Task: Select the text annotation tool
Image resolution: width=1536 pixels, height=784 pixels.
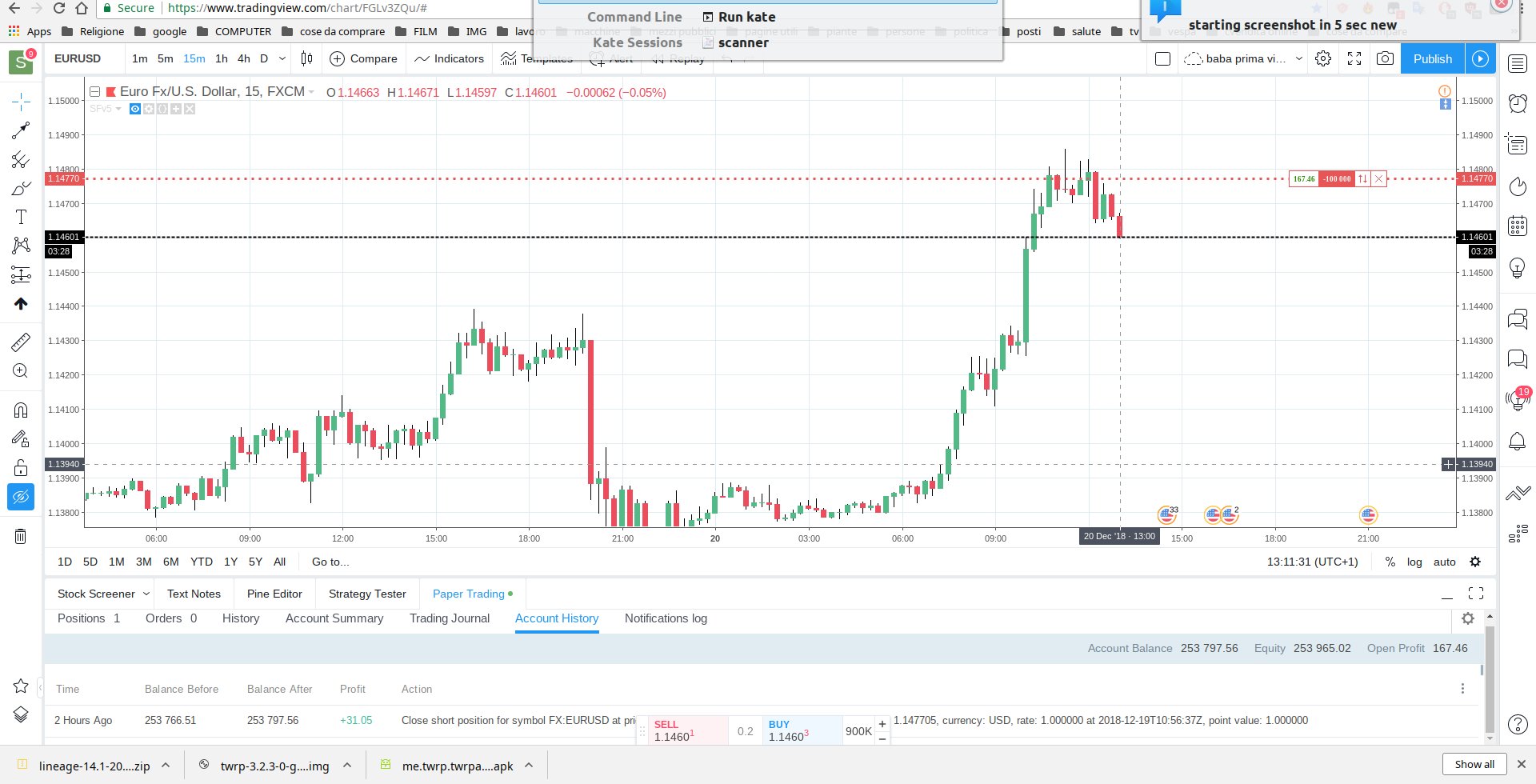Action: (21, 217)
